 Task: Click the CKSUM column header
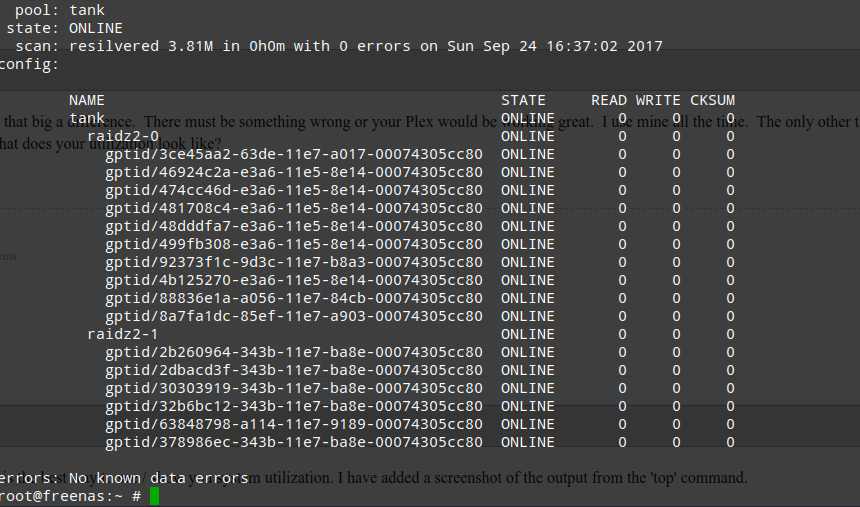tap(712, 100)
